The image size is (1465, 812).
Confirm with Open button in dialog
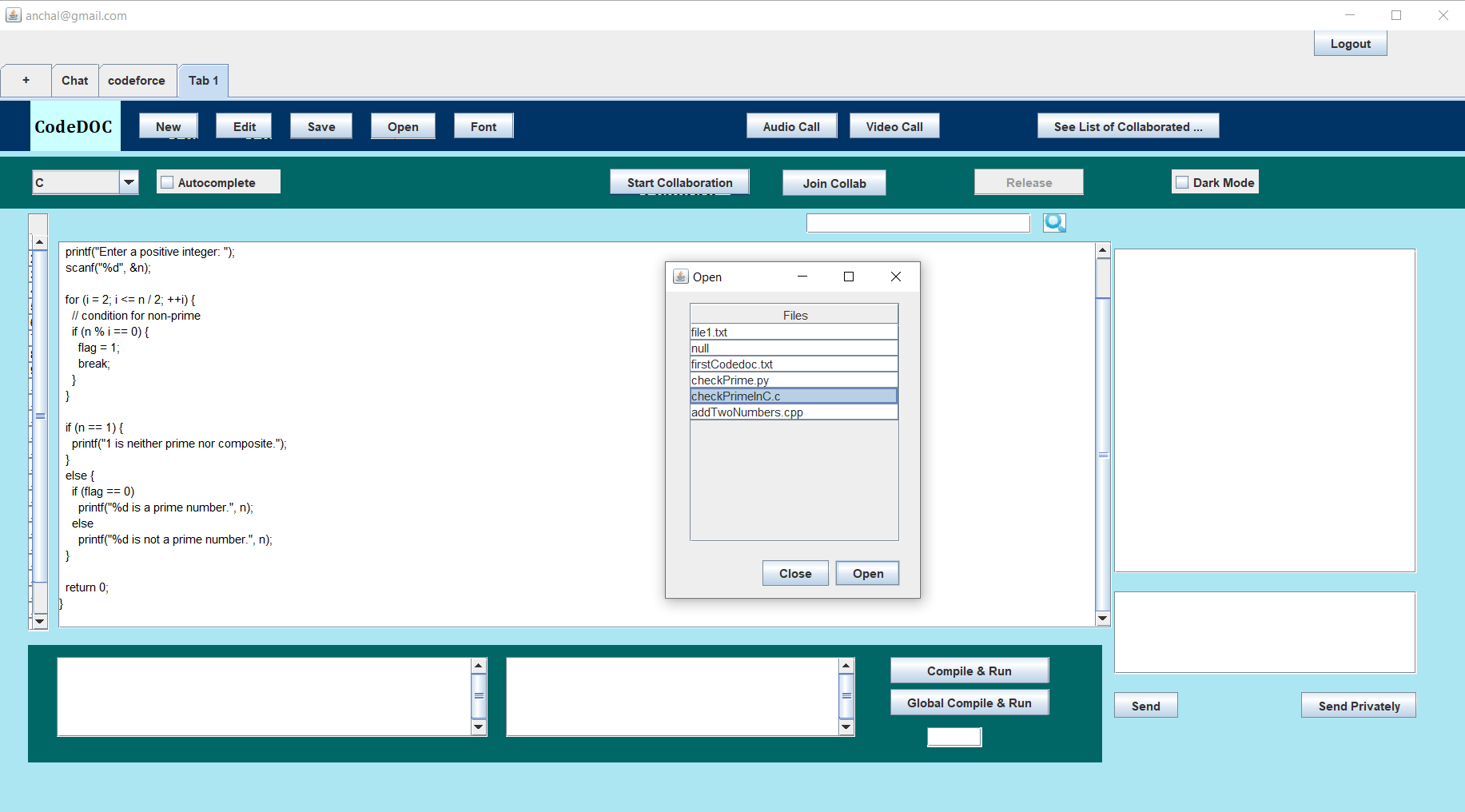click(x=868, y=573)
